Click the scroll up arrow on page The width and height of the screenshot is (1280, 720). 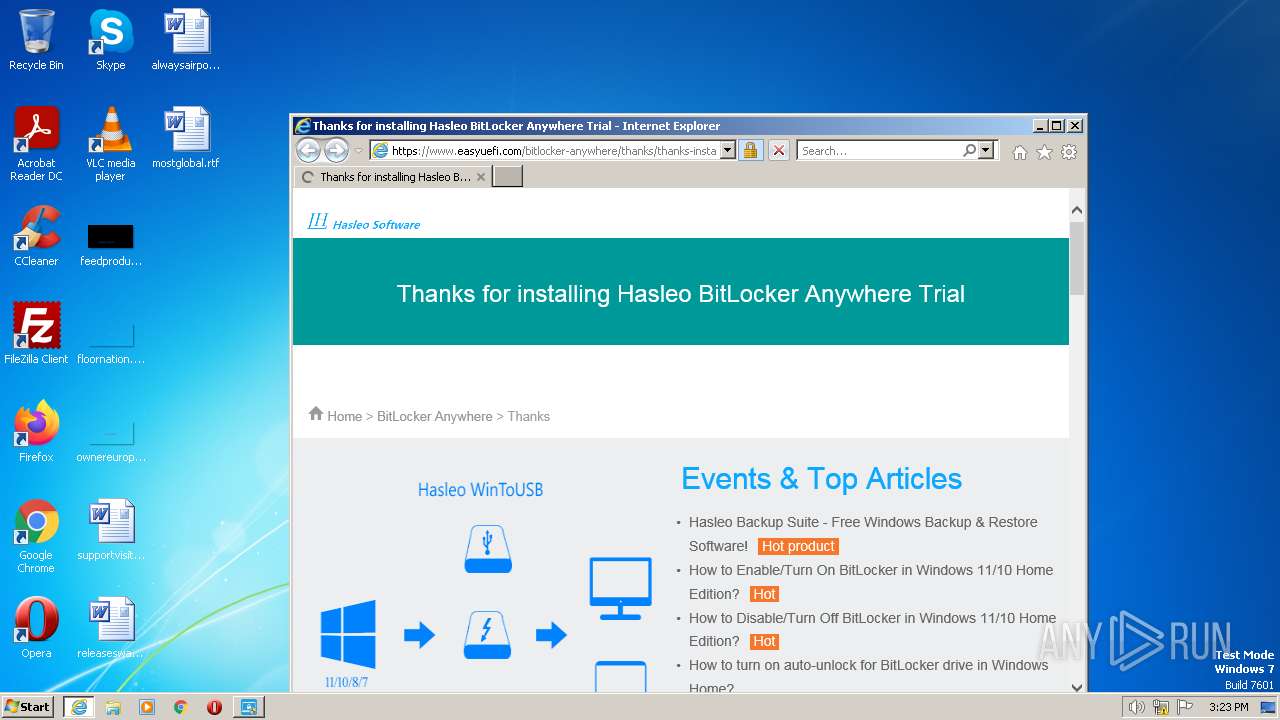coord(1077,210)
